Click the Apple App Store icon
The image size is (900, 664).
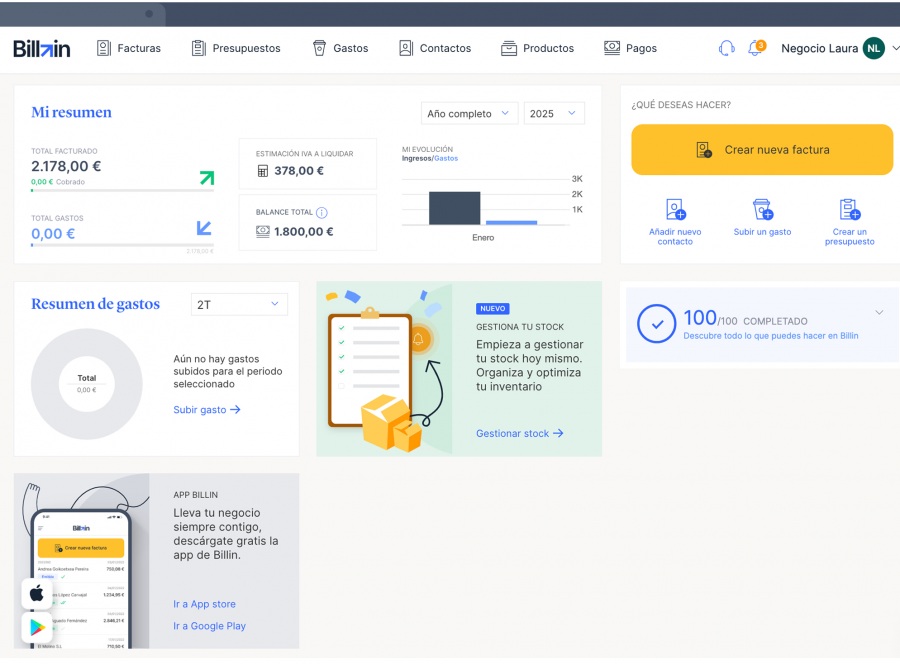37,593
